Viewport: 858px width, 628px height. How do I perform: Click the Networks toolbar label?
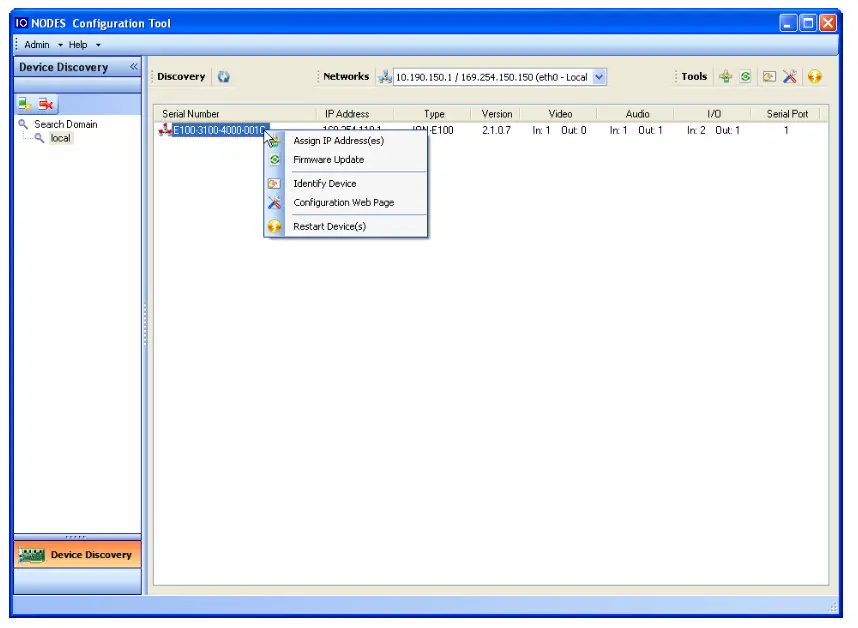coord(346,77)
